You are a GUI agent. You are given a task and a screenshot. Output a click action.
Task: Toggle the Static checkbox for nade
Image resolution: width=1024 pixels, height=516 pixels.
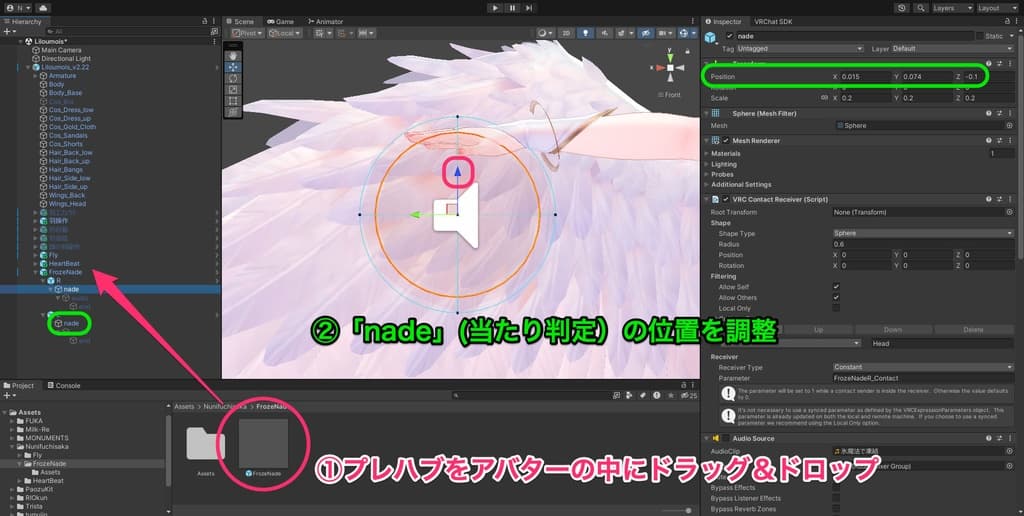[979, 36]
